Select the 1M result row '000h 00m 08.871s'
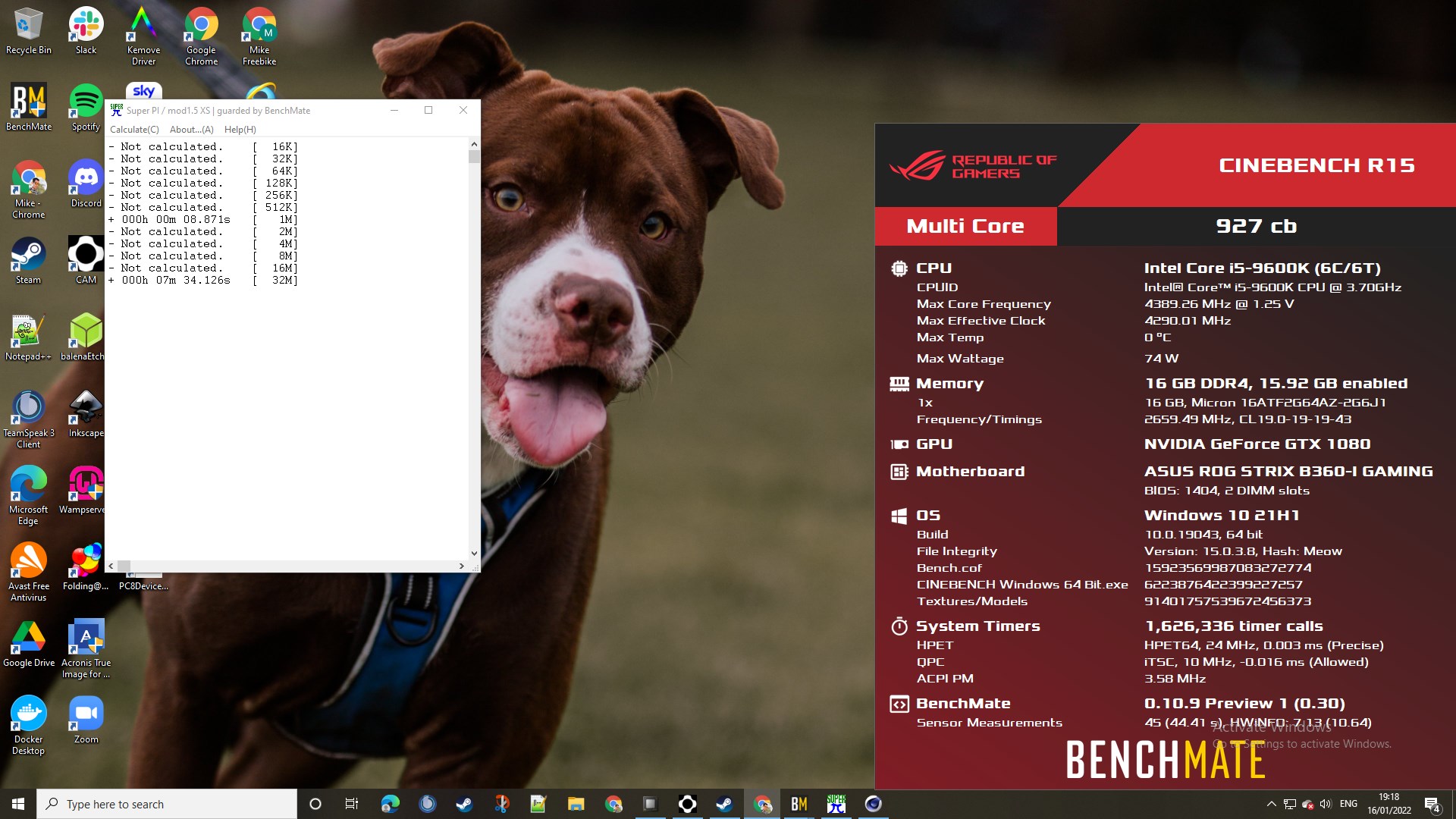The height and width of the screenshot is (819, 1456). click(x=202, y=219)
